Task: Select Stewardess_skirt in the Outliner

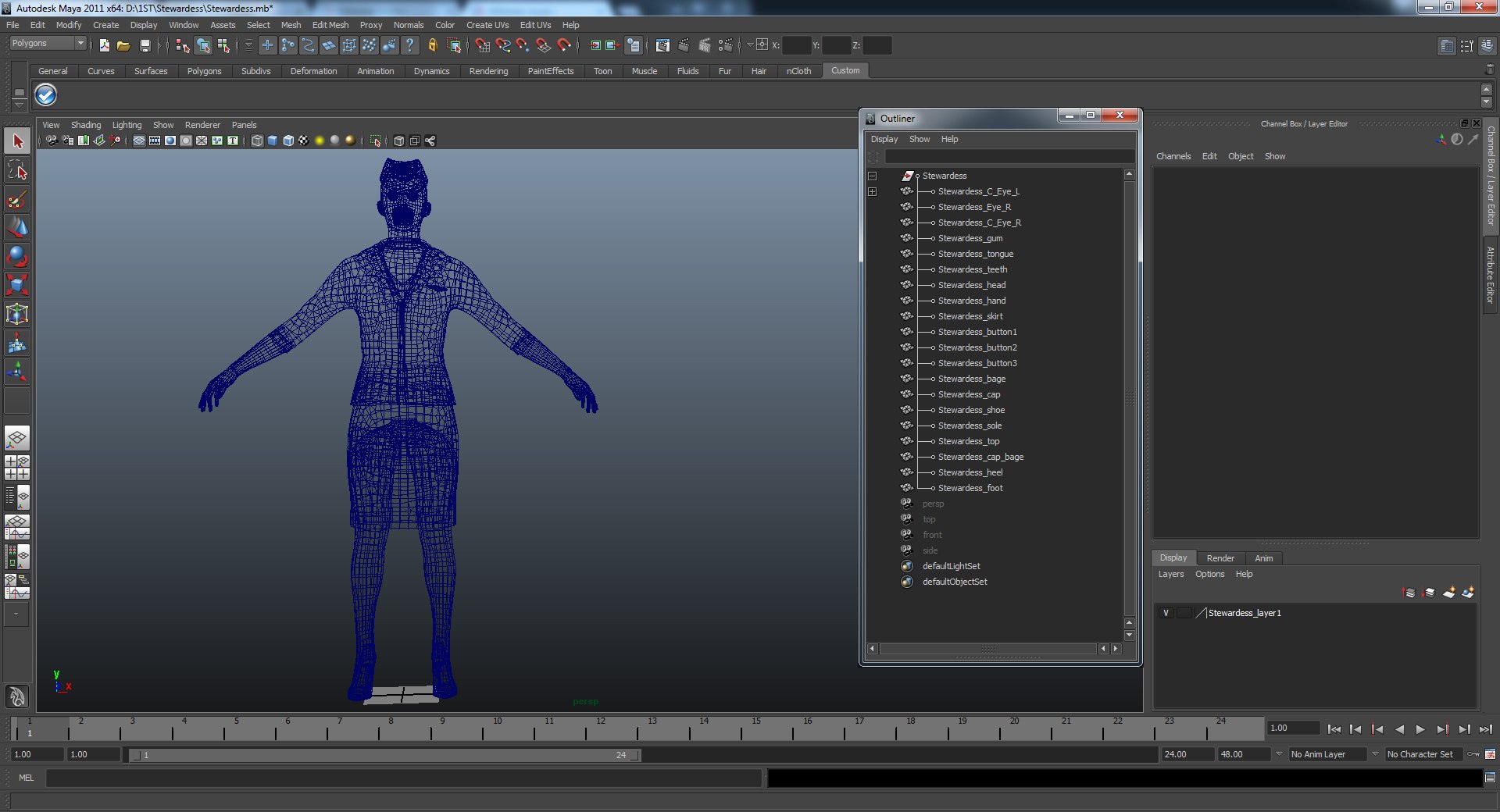Action: coord(970,316)
